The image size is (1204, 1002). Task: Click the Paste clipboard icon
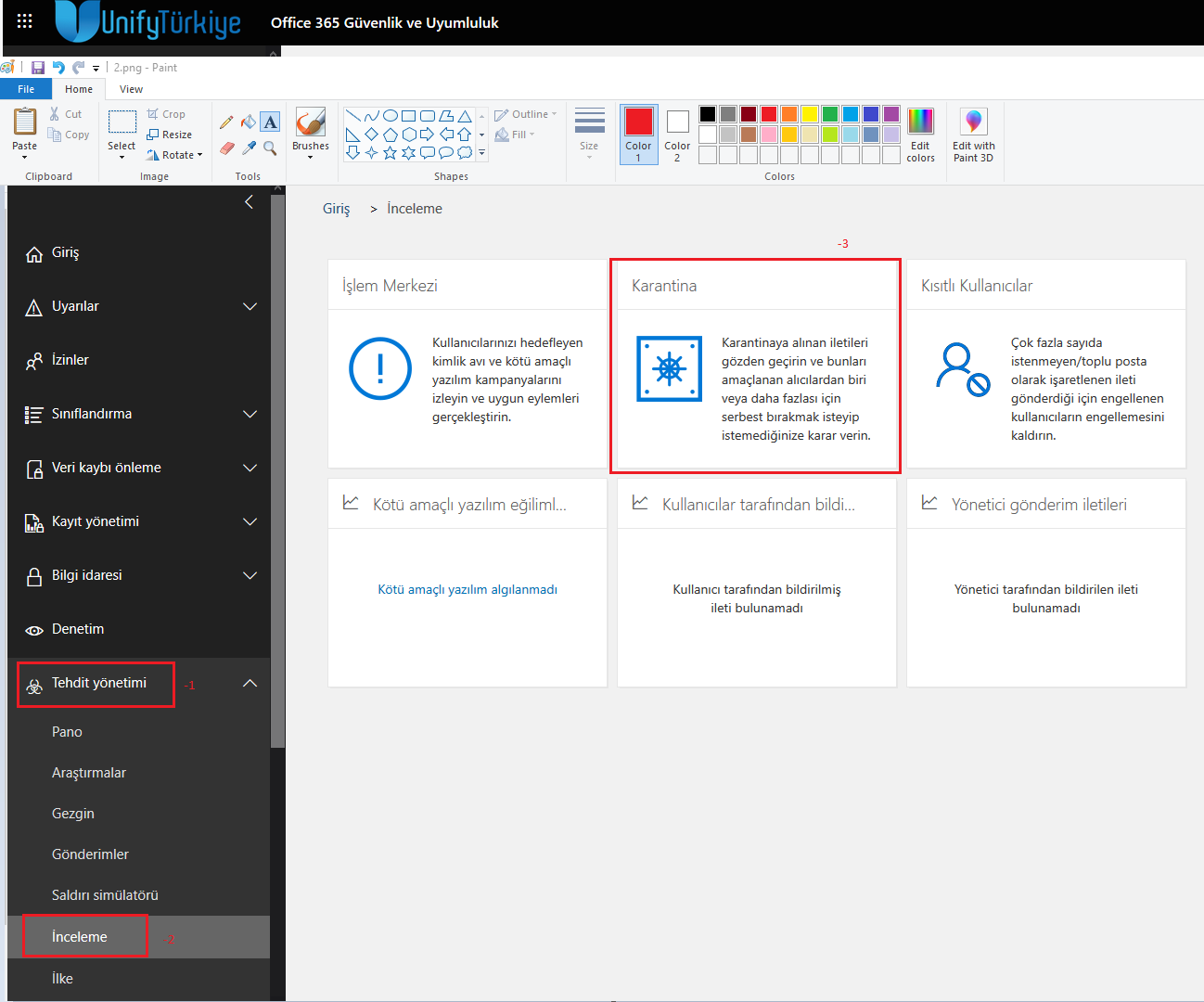[25, 122]
